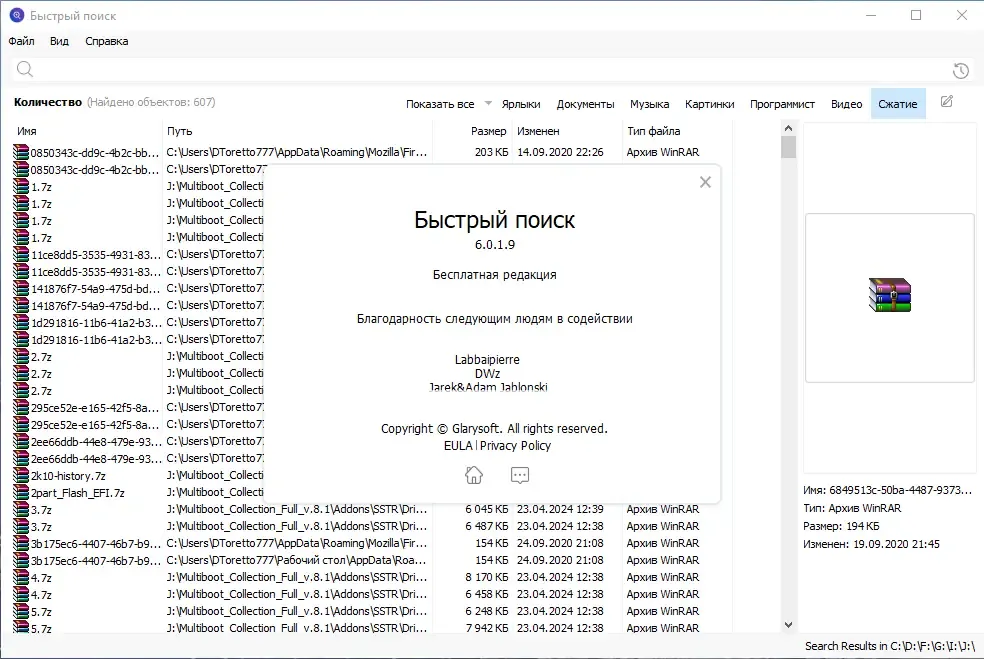Click the Размер: 194 КБ detail

[841, 526]
